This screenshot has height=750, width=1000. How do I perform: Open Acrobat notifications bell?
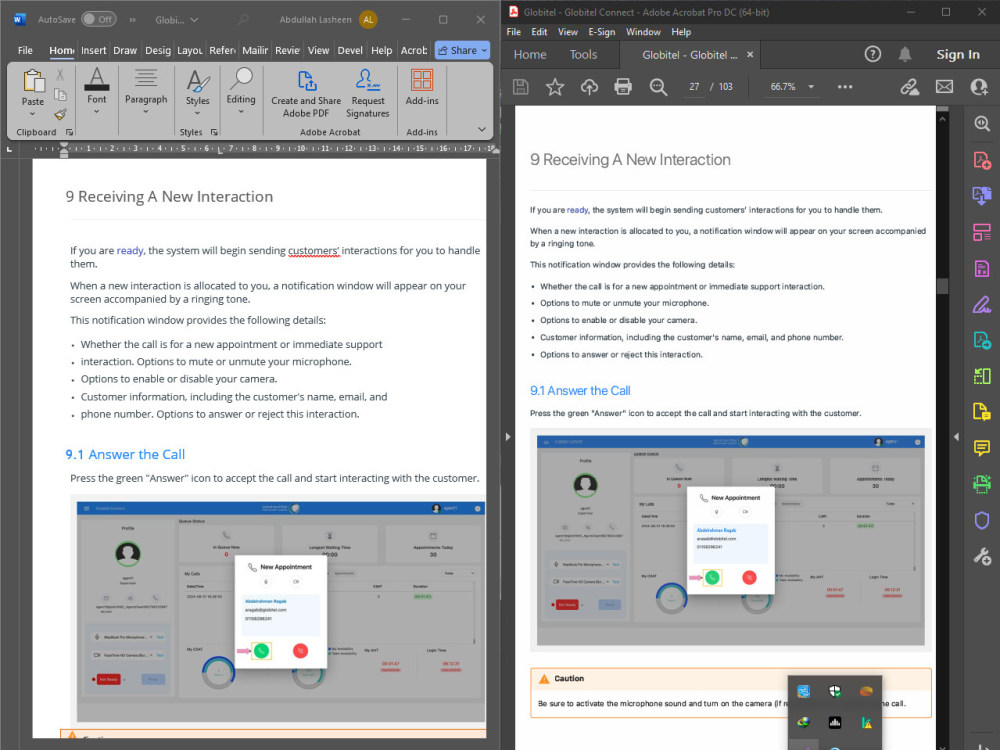click(x=905, y=54)
